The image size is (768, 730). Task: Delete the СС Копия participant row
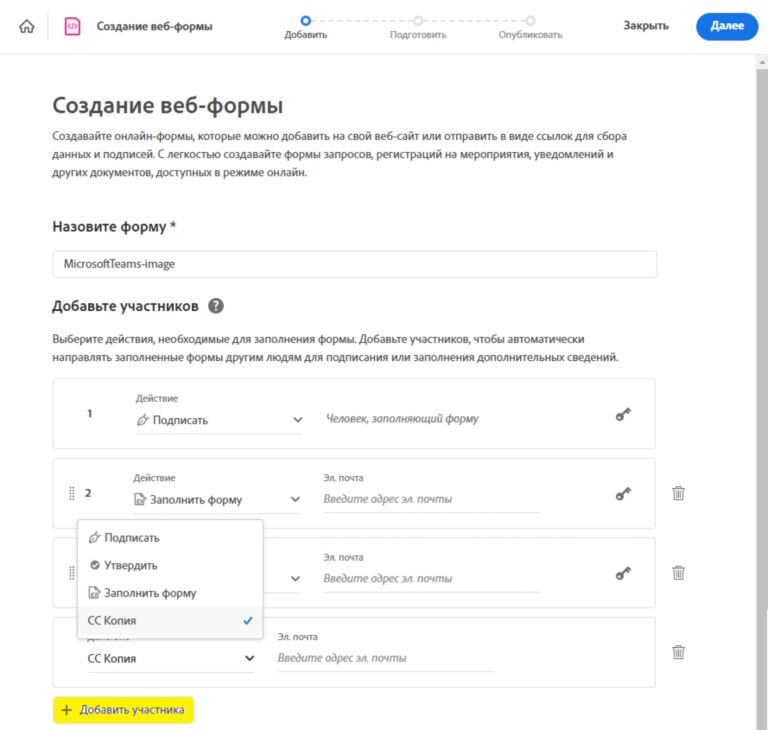tap(678, 652)
